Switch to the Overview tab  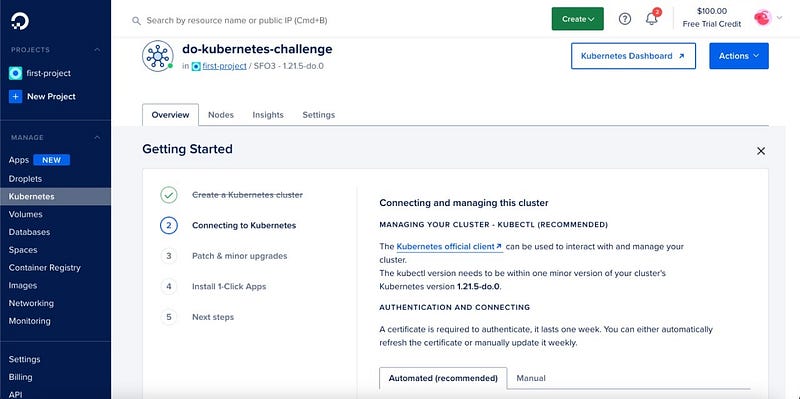(x=170, y=115)
